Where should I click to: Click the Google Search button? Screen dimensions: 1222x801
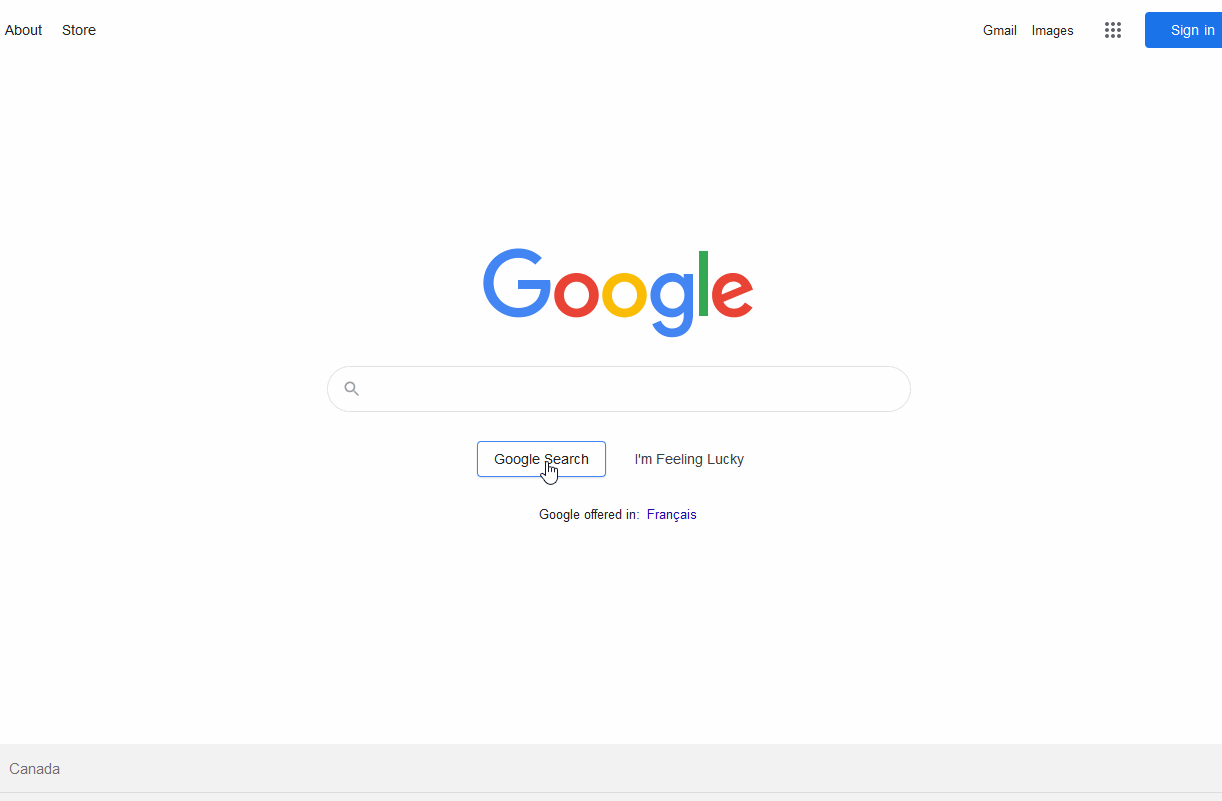point(541,459)
